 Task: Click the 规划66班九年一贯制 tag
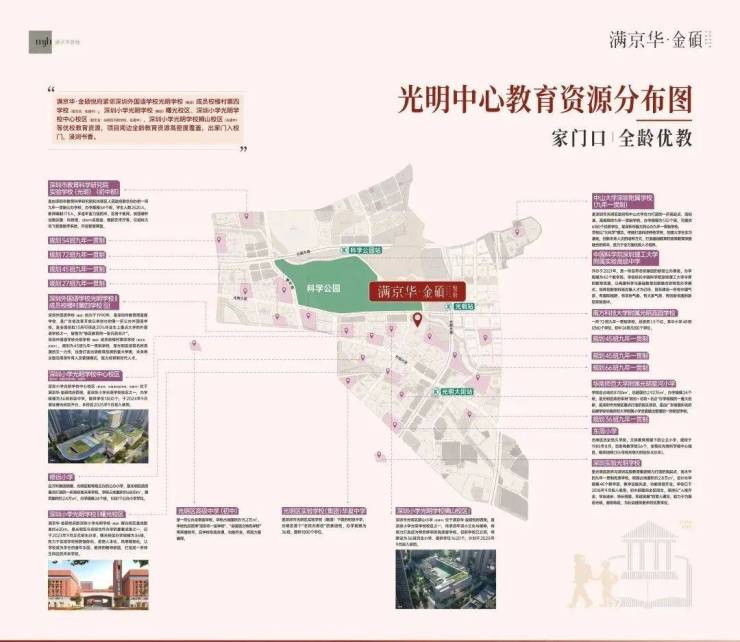pos(620,369)
